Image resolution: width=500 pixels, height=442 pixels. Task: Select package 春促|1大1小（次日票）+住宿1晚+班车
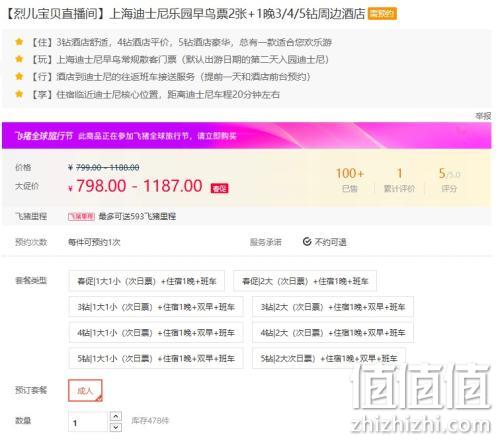[x=147, y=281]
